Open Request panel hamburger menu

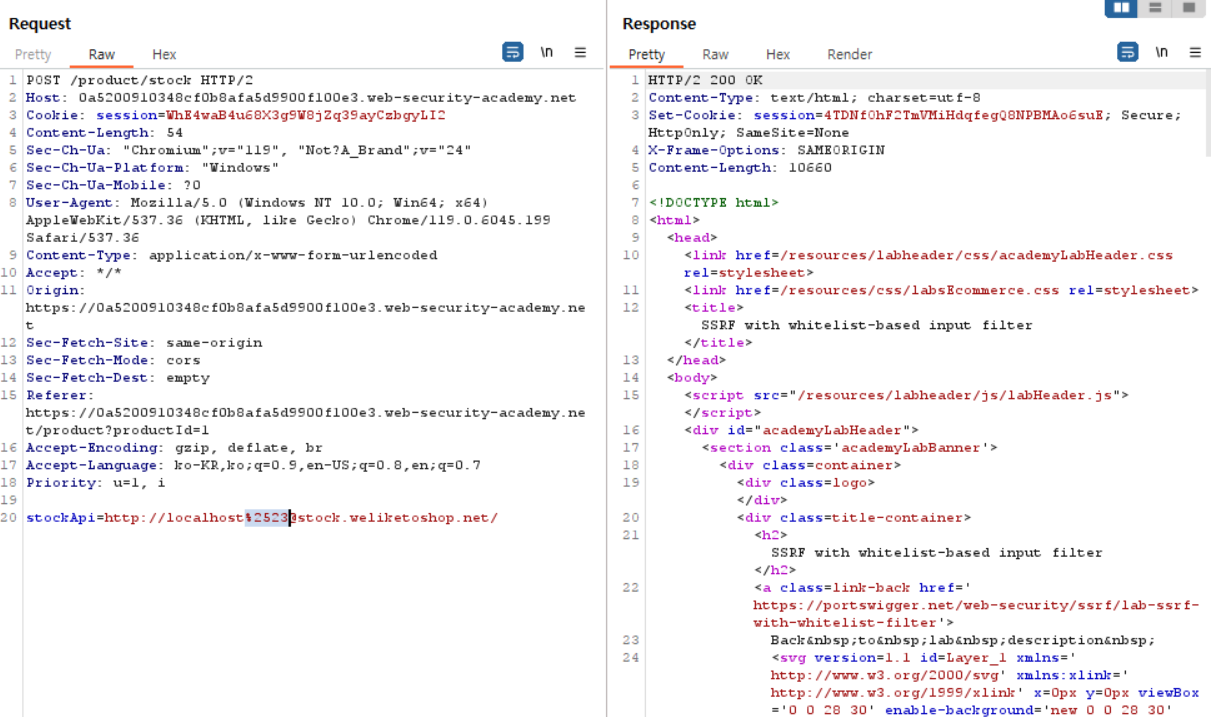click(580, 52)
